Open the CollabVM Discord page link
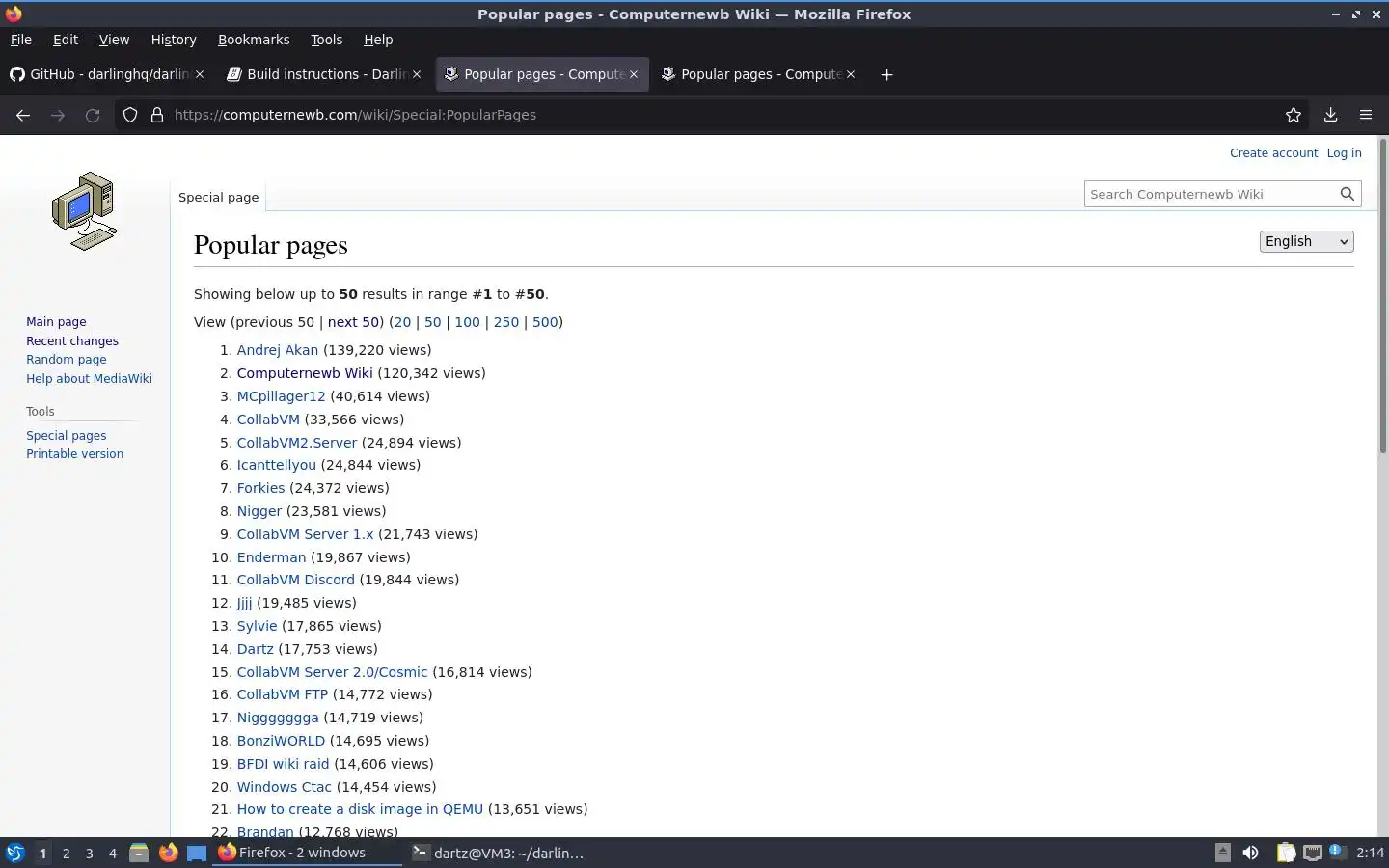 pos(296,580)
